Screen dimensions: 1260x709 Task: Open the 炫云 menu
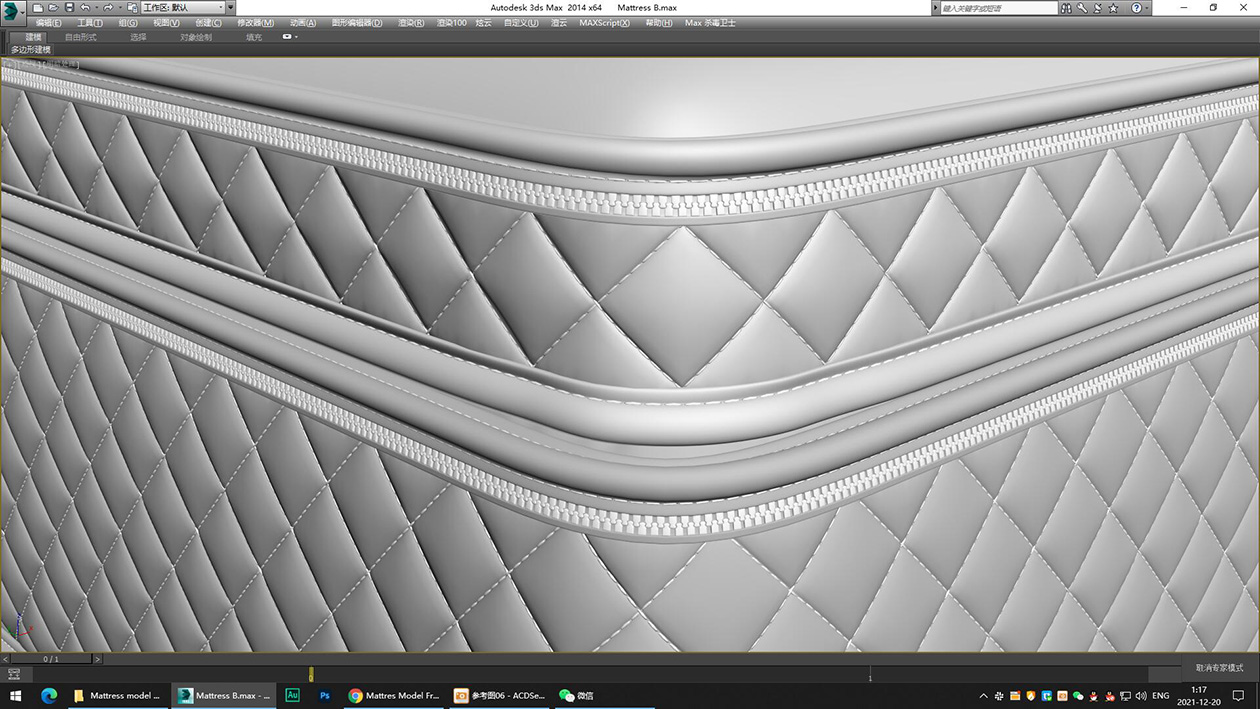click(484, 23)
